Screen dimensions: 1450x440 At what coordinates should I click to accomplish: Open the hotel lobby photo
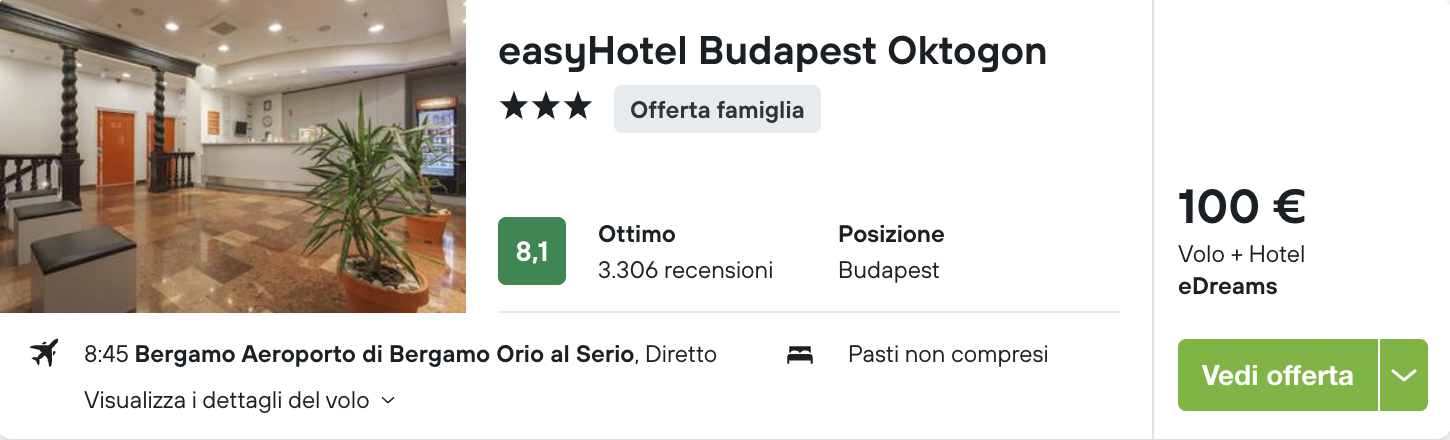[233, 156]
